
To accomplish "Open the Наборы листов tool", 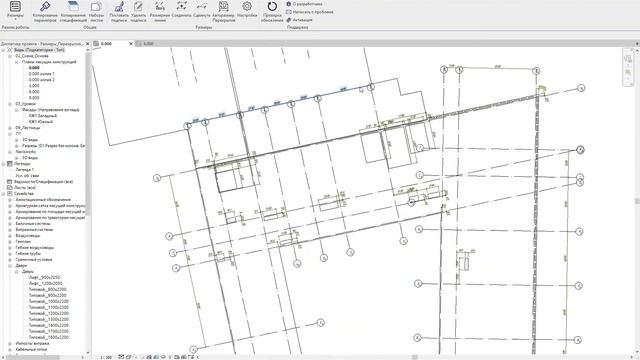I will coord(96,11).
